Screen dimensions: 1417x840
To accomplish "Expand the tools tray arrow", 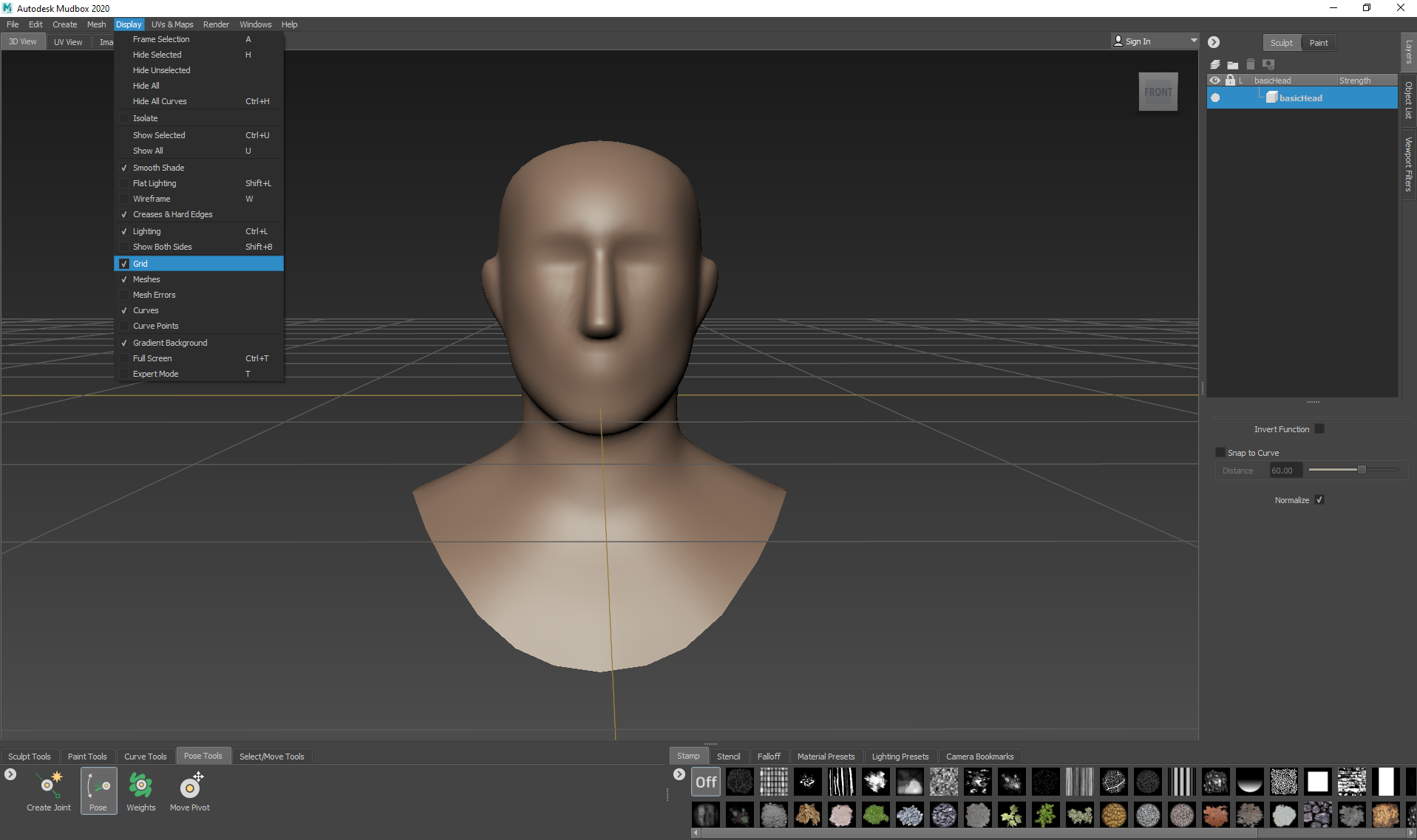I will tap(10, 774).
